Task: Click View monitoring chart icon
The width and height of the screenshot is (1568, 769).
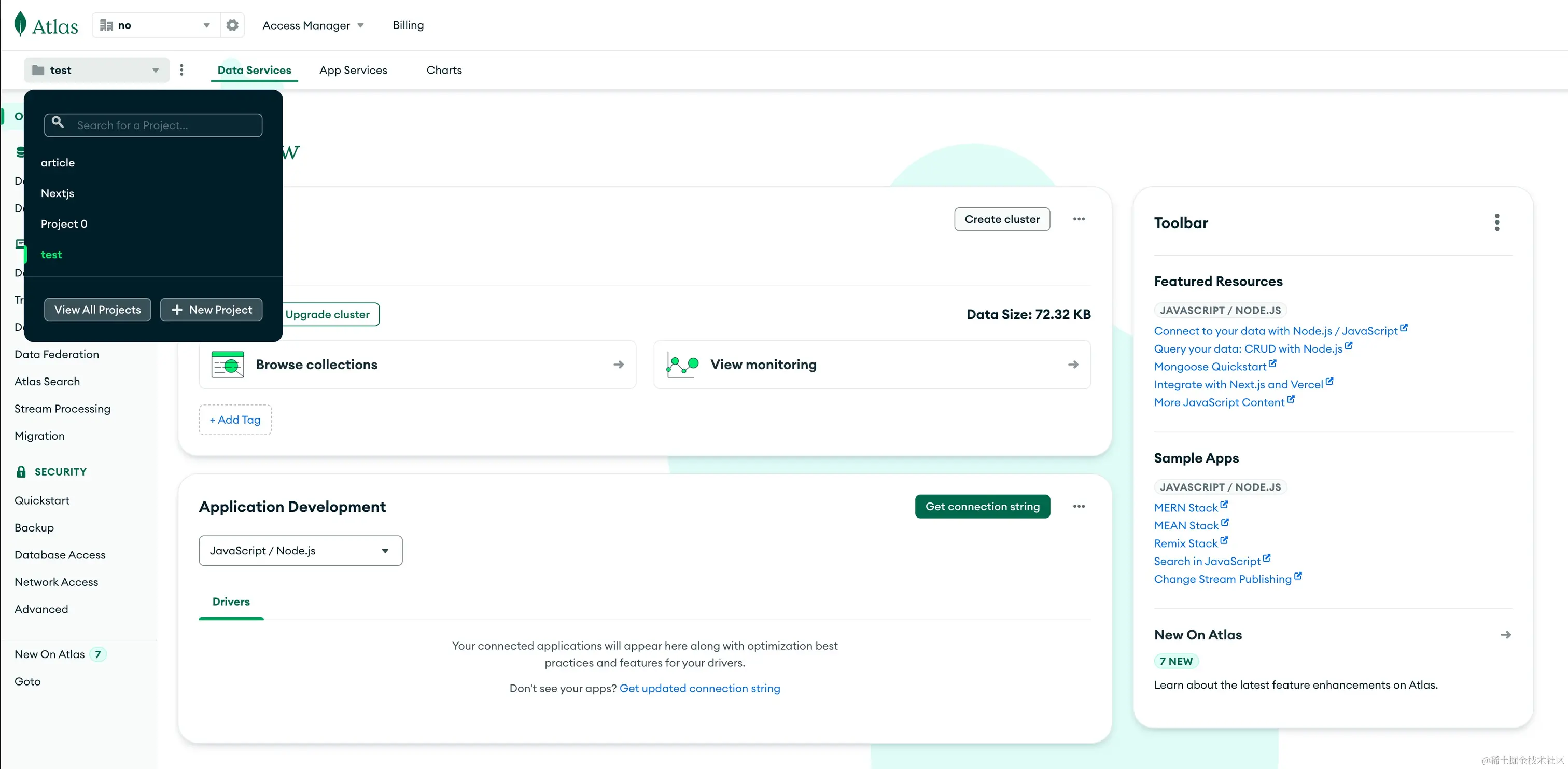Action: [682, 365]
